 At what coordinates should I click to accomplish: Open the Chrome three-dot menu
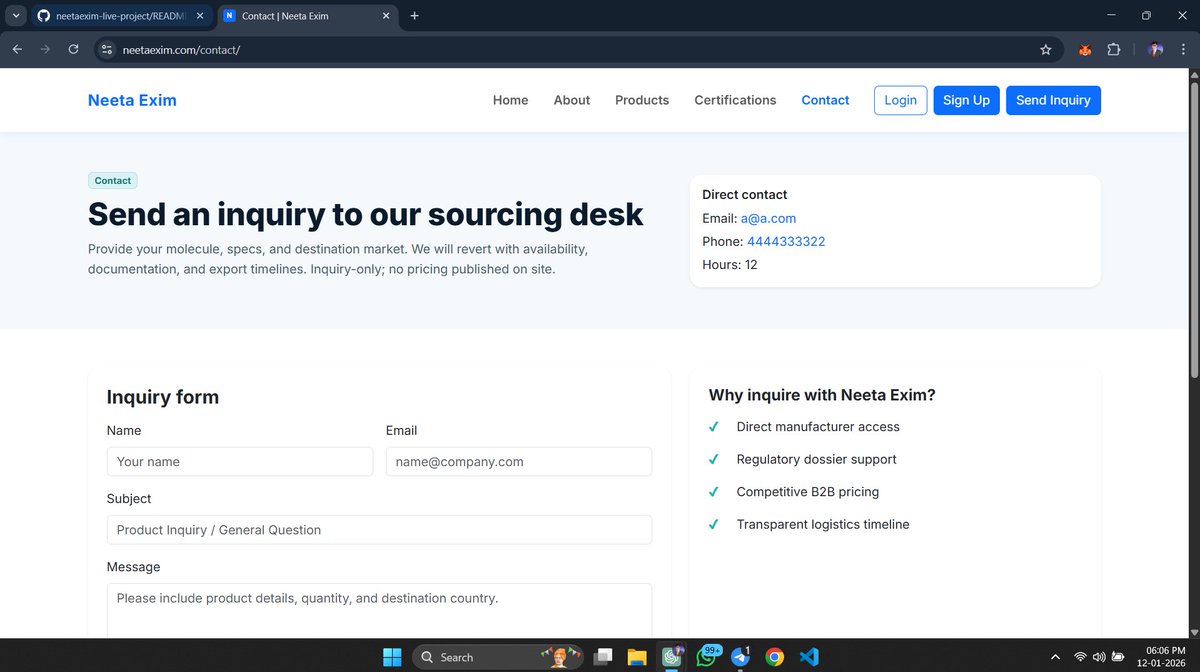click(1183, 49)
